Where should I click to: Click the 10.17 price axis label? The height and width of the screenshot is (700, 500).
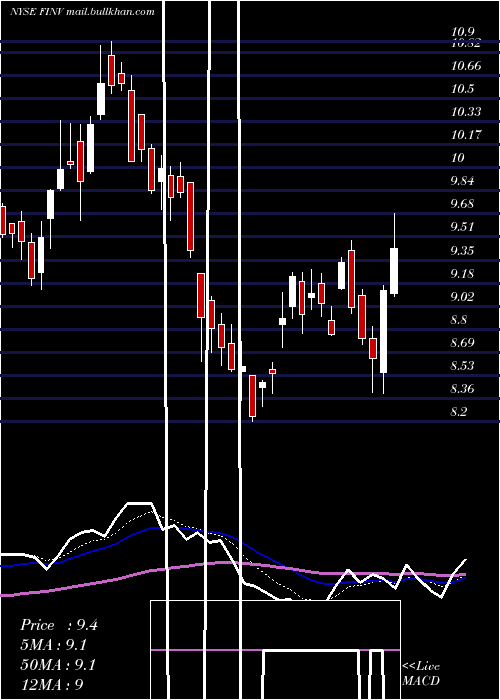point(466,134)
